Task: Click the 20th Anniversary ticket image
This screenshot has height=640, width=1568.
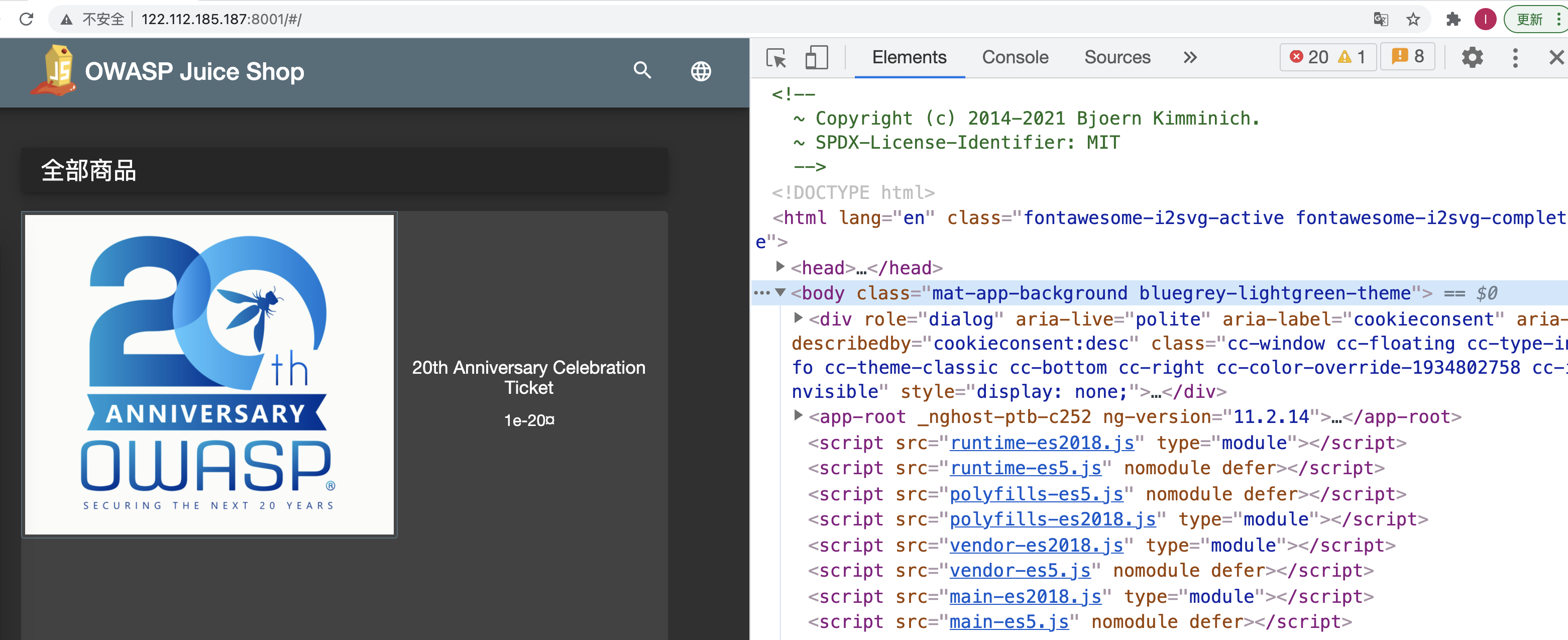Action: (x=209, y=374)
